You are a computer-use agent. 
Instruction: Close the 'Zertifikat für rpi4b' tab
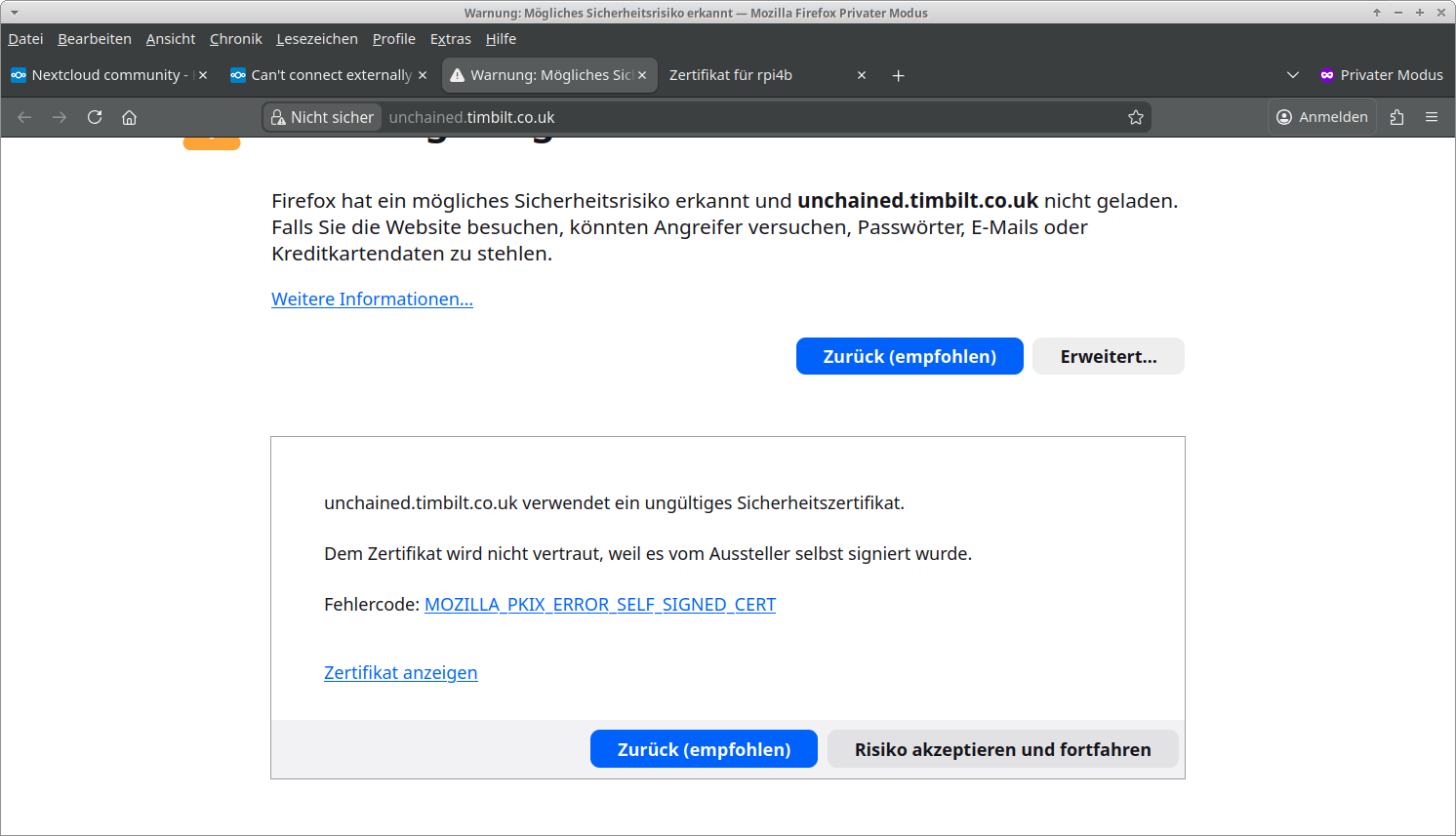[862, 75]
